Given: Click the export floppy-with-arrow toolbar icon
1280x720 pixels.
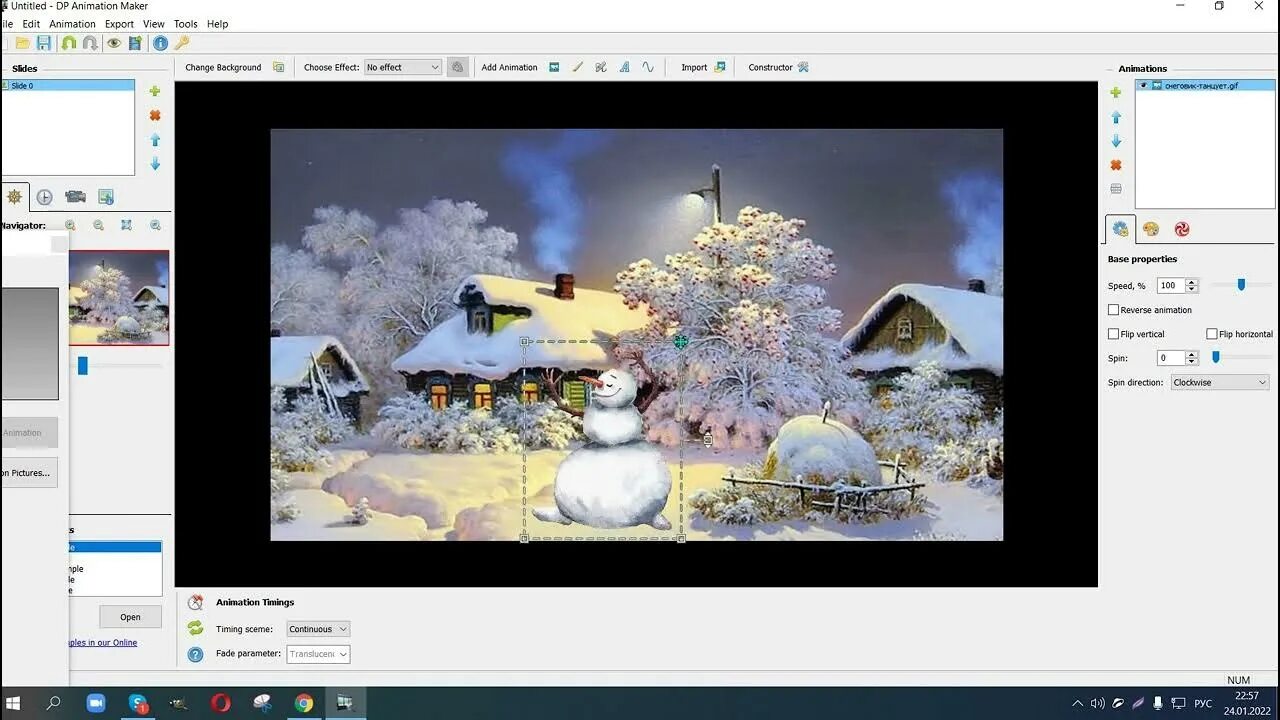Looking at the screenshot, I should (x=135, y=43).
